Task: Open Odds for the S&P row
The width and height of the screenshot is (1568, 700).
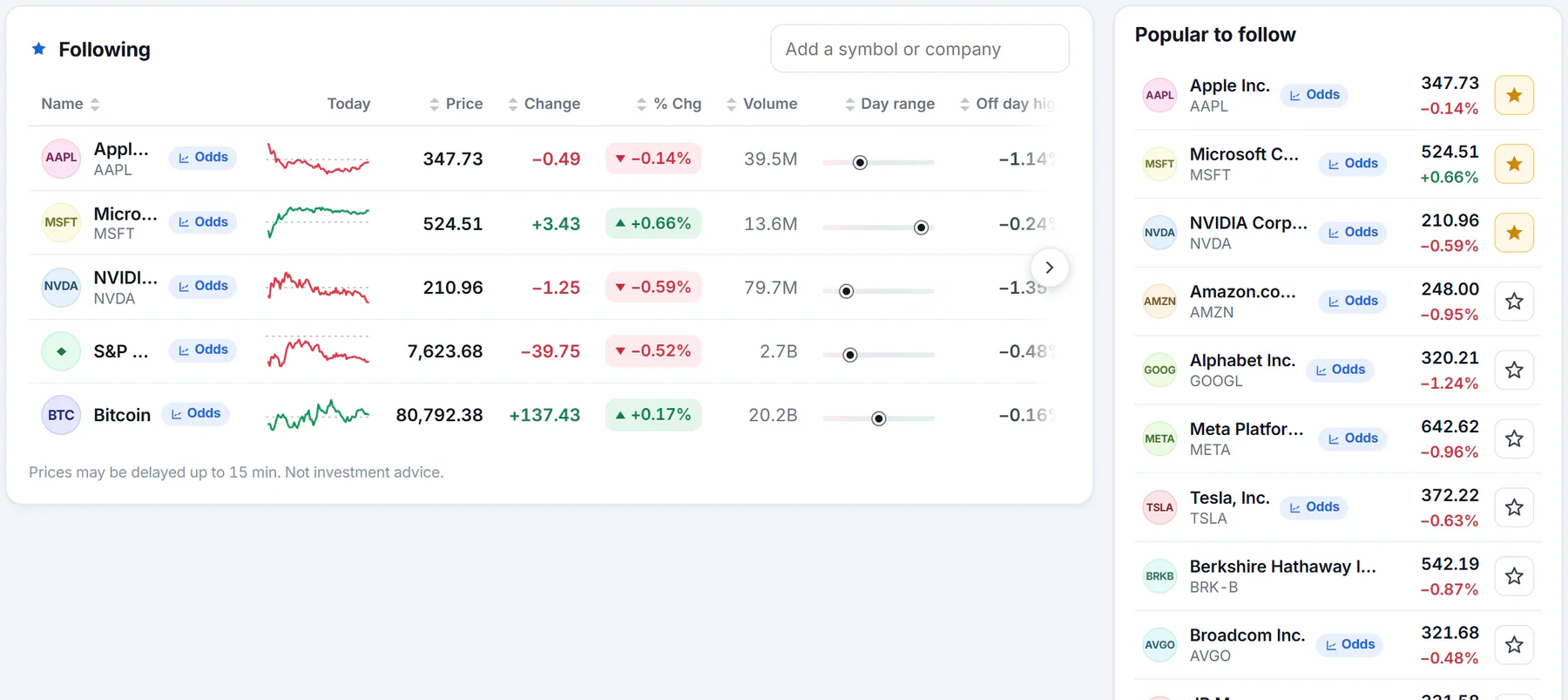Action: (203, 350)
